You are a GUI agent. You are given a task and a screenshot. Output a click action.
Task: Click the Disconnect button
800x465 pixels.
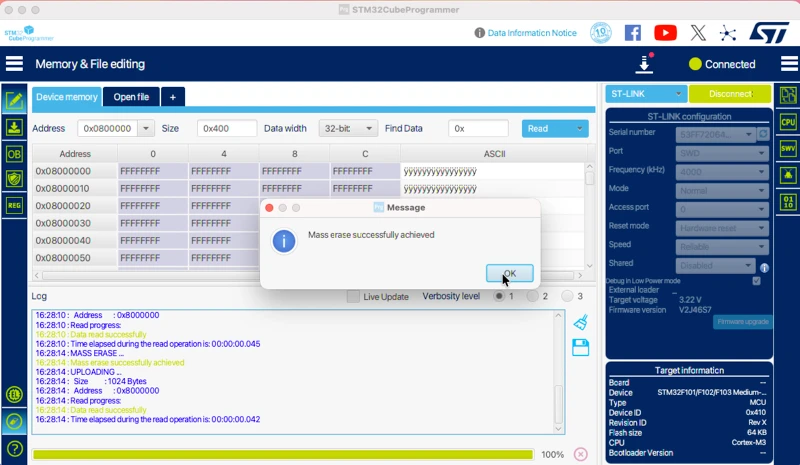[x=730, y=94]
